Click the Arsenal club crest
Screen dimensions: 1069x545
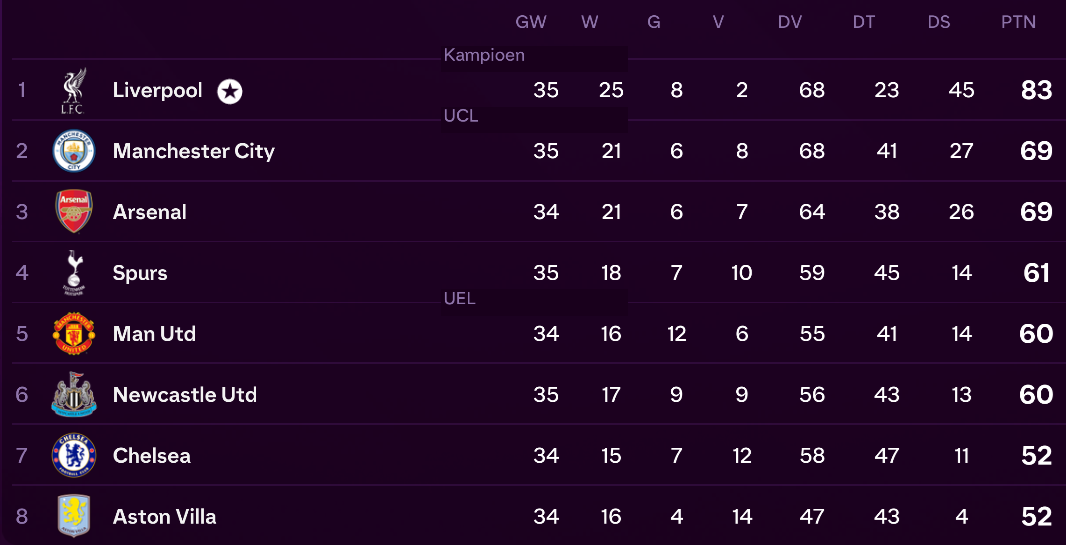point(73,212)
